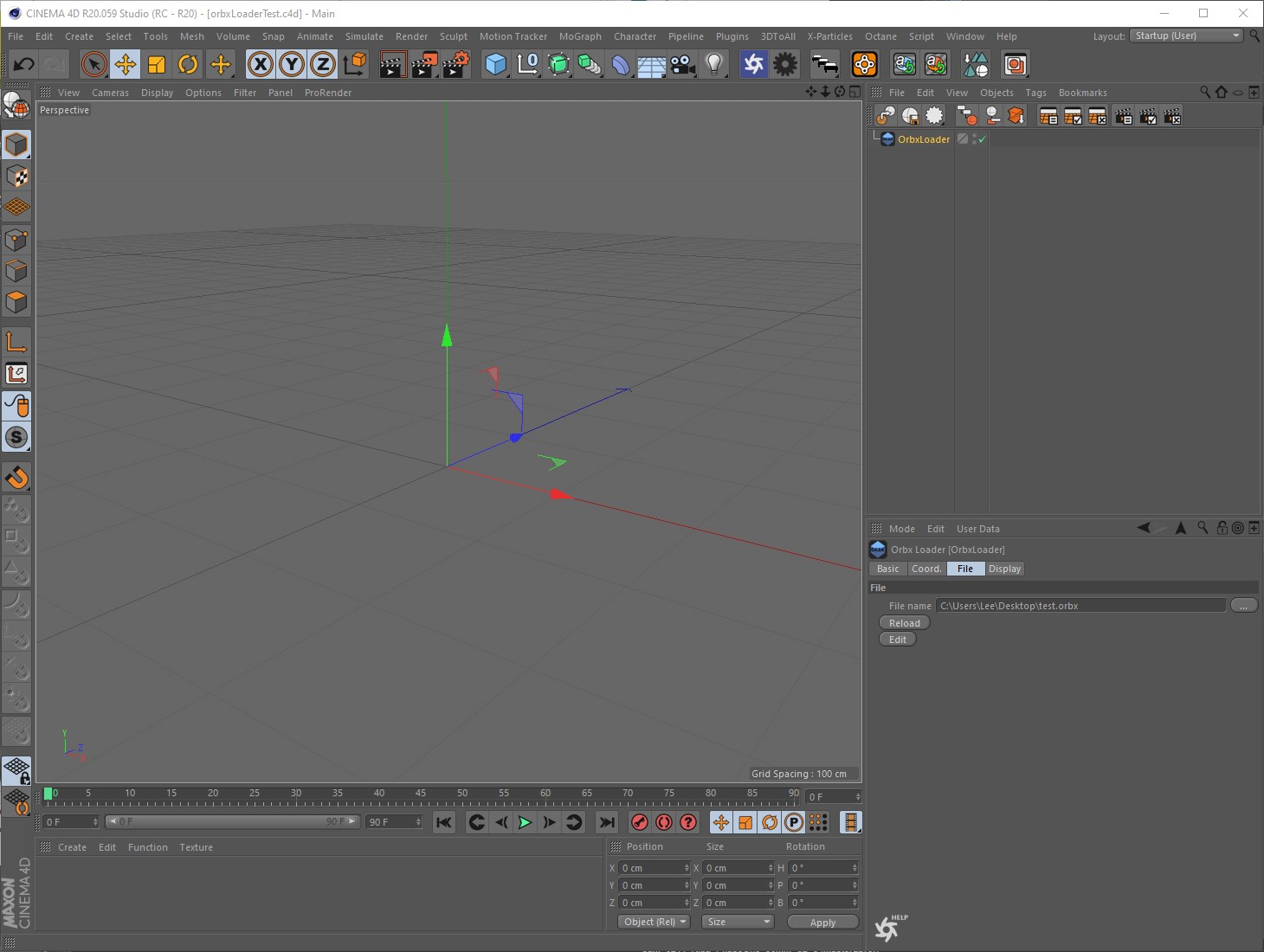Play the animation forwards
This screenshot has width=1264, height=952.
525,822
